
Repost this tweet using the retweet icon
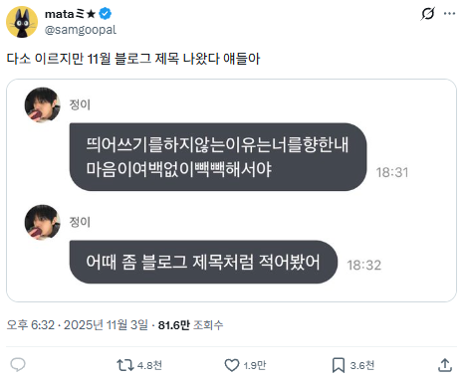click(x=125, y=365)
